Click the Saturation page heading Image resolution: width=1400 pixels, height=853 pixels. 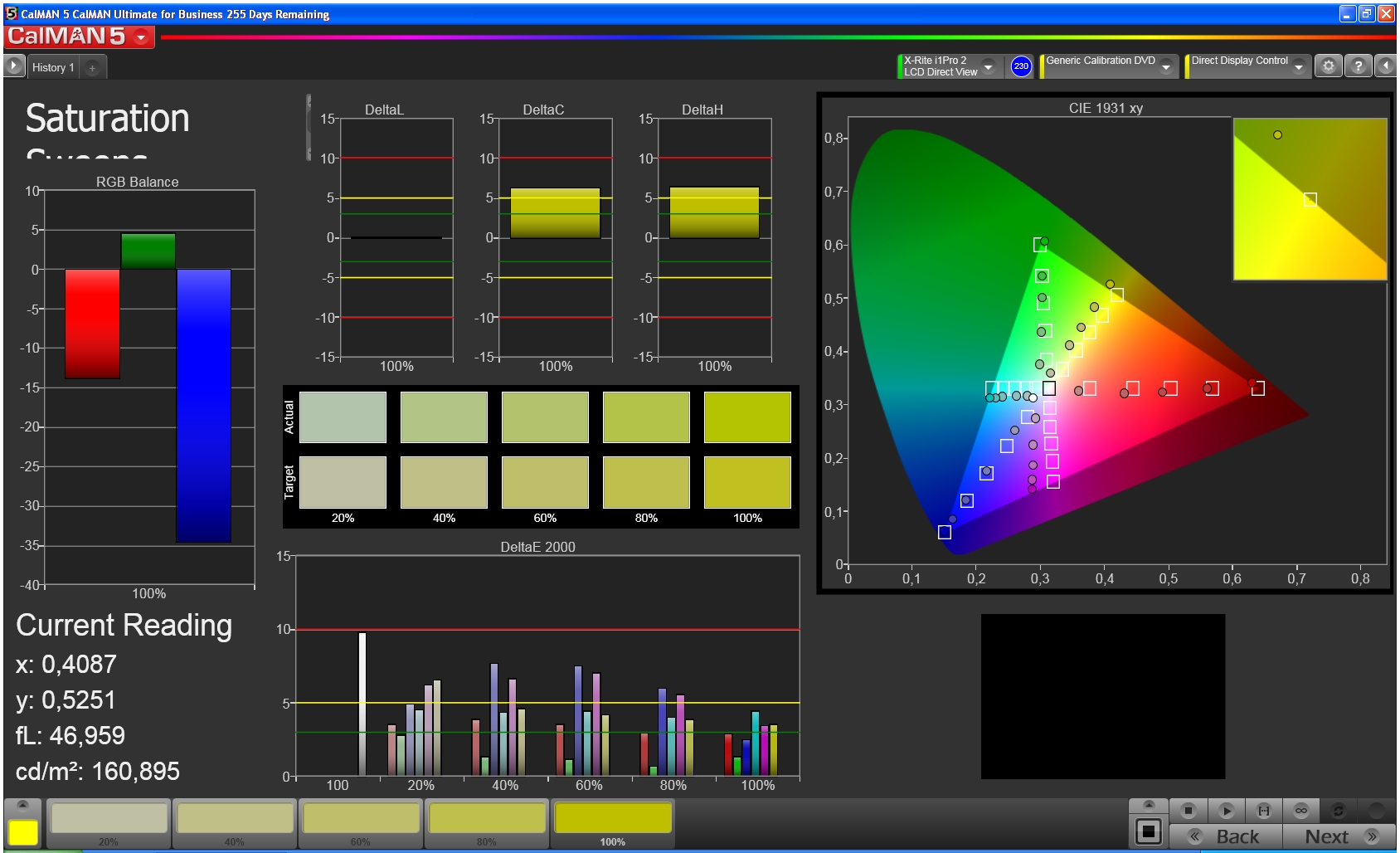tap(108, 118)
